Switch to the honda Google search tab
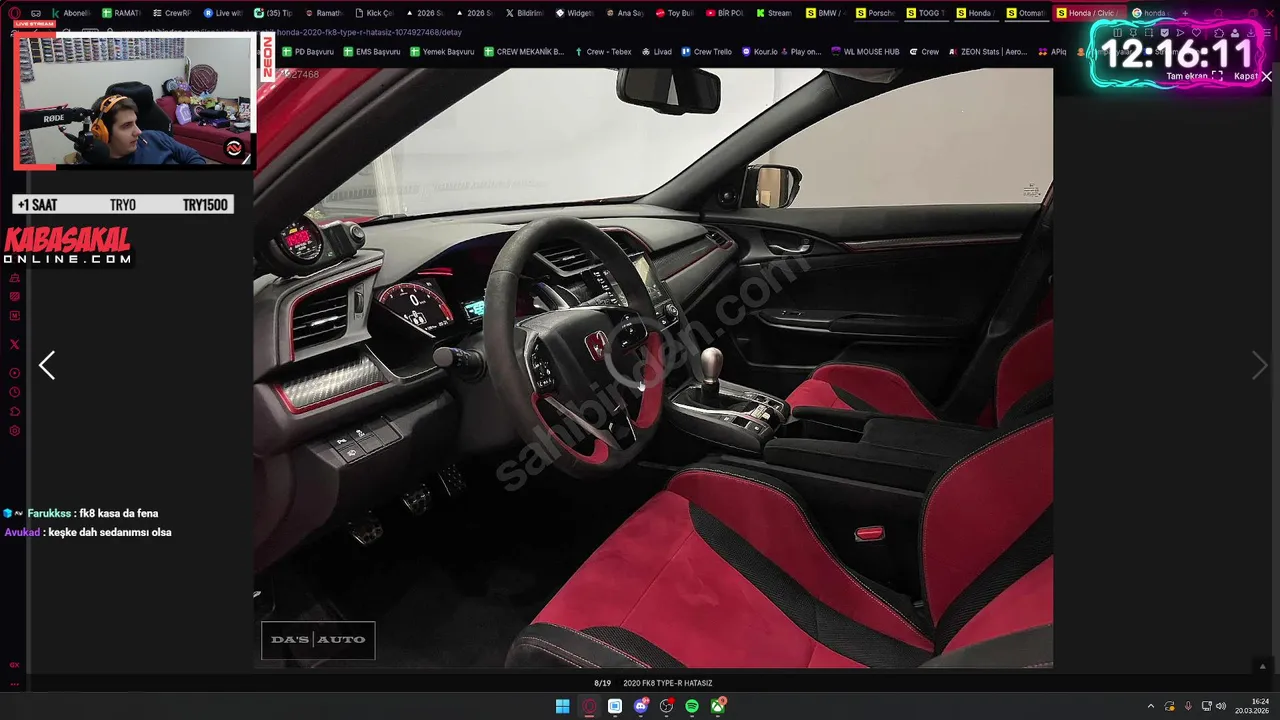Image resolution: width=1280 pixels, height=720 pixels. point(1149,13)
